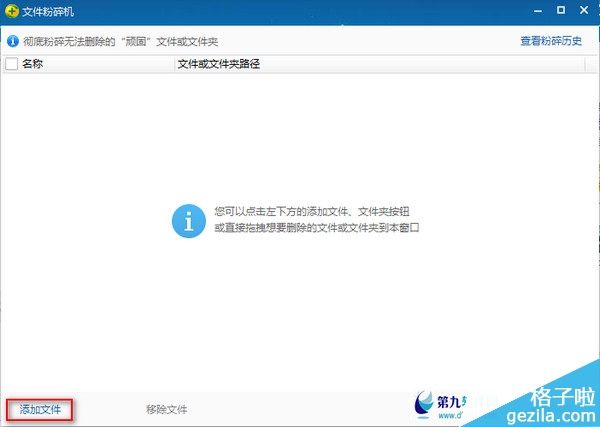
Task: Click the divider between the two column headers
Action: [x=173, y=64]
